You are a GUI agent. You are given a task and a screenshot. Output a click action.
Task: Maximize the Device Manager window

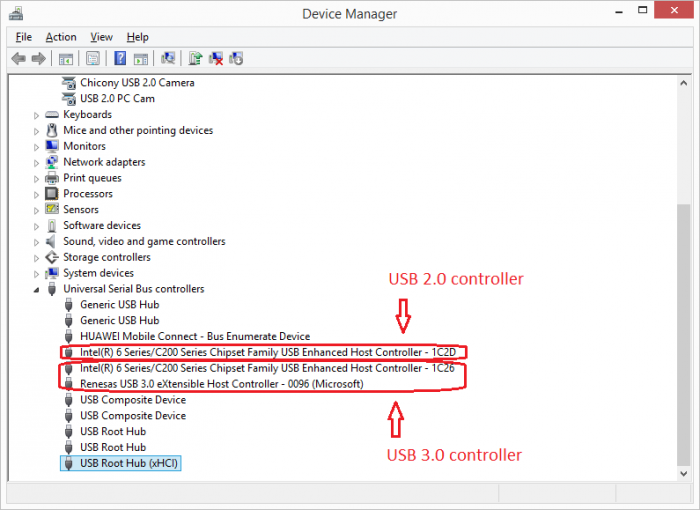pos(642,10)
